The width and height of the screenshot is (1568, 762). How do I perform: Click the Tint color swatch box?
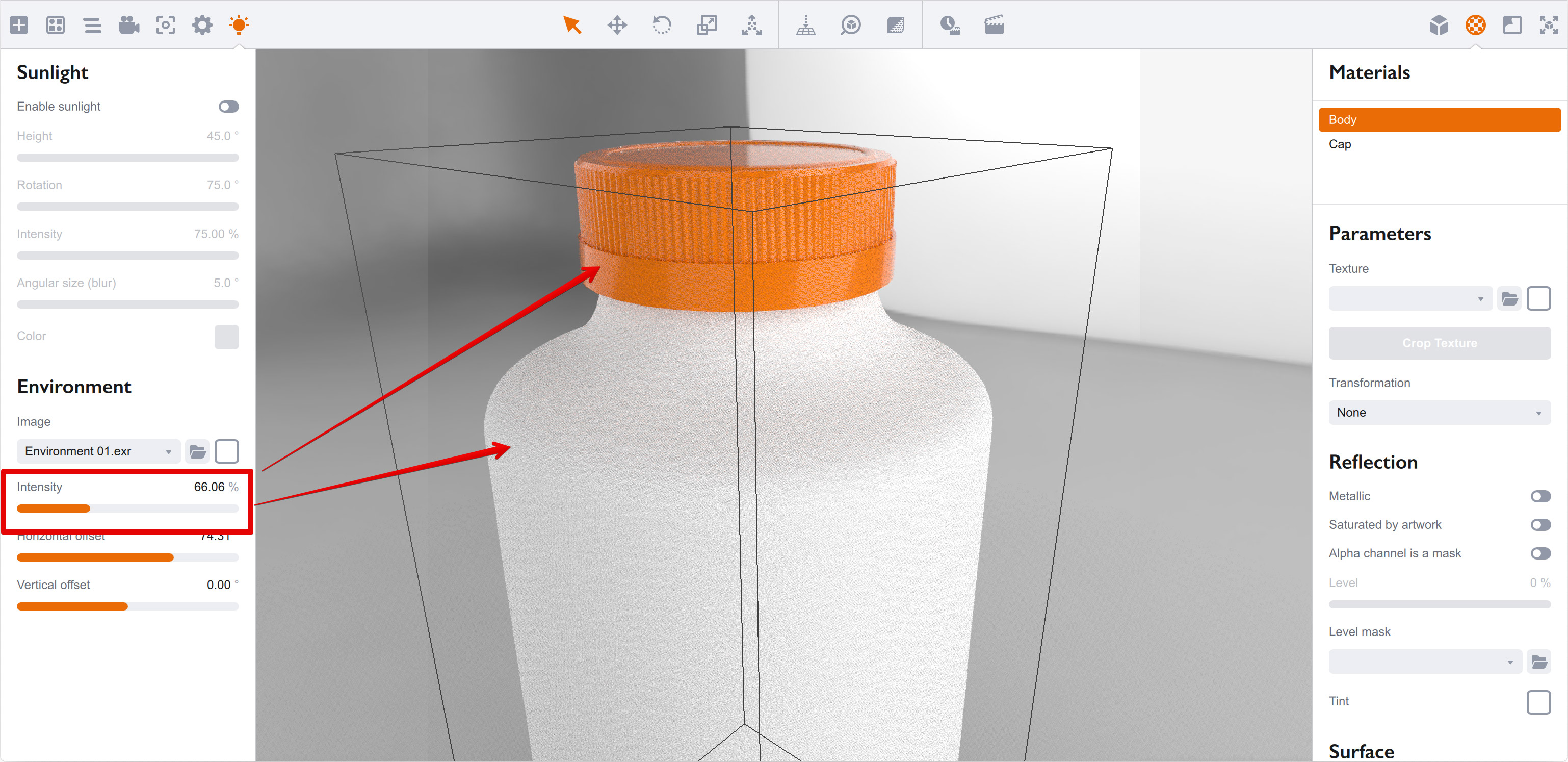[x=1538, y=702]
